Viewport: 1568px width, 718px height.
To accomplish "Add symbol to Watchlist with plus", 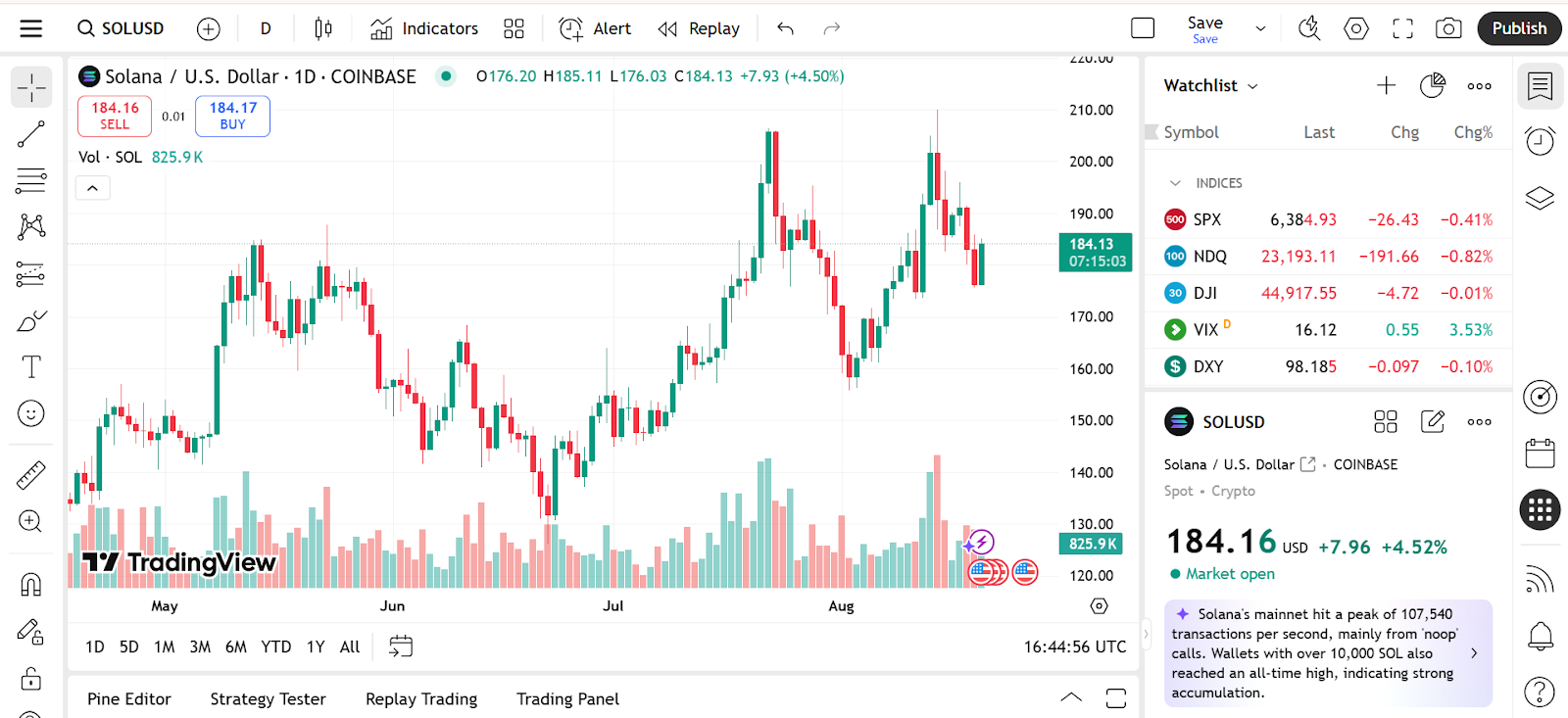I will 1386,85.
